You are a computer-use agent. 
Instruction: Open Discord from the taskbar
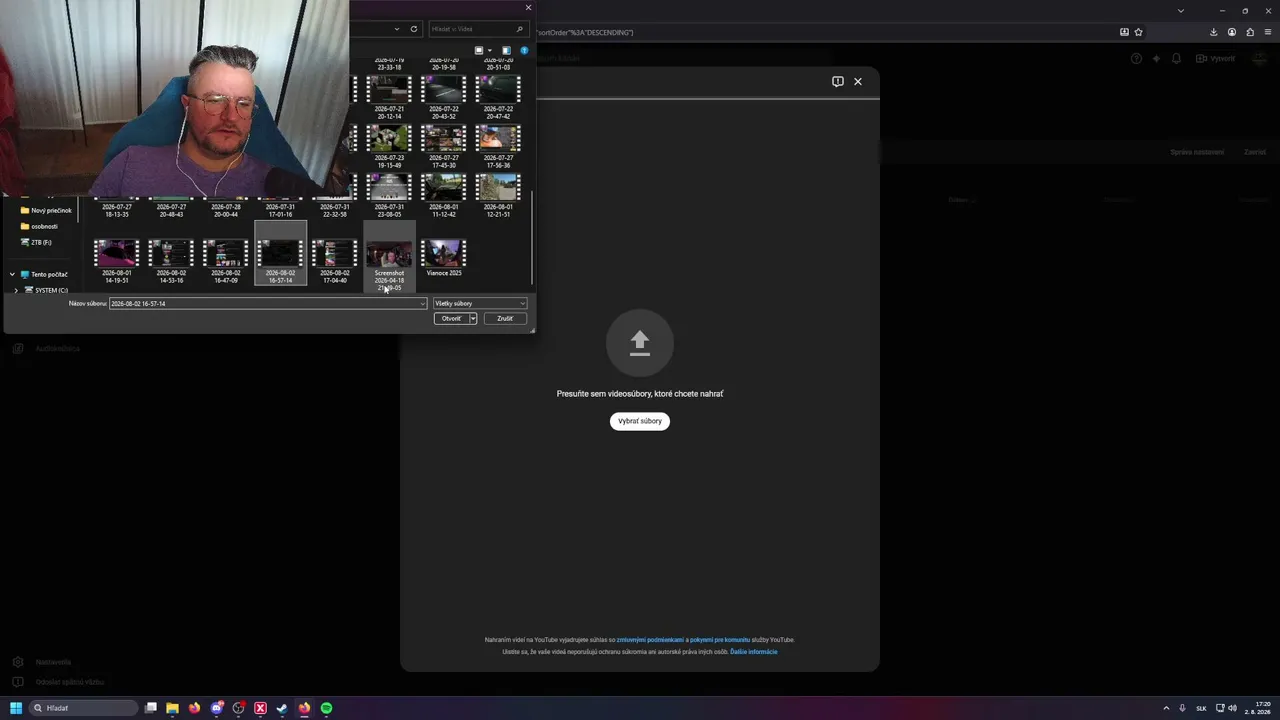(x=216, y=708)
